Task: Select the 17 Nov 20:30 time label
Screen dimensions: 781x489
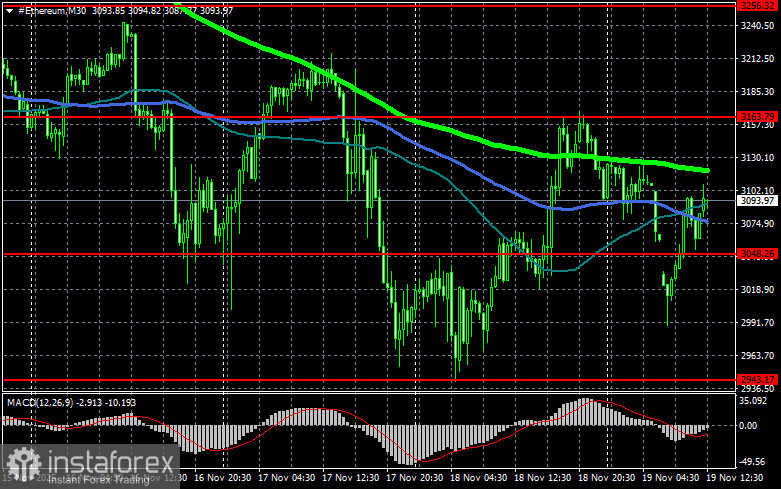Action: tap(414, 478)
